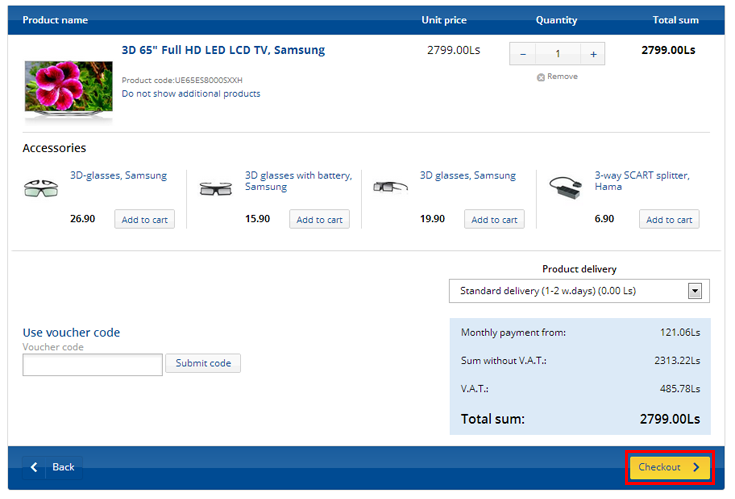This screenshot has height=499, width=735.
Task: Click the Sum without V.A.T. 2313.22Ls value
Action: (x=677, y=360)
